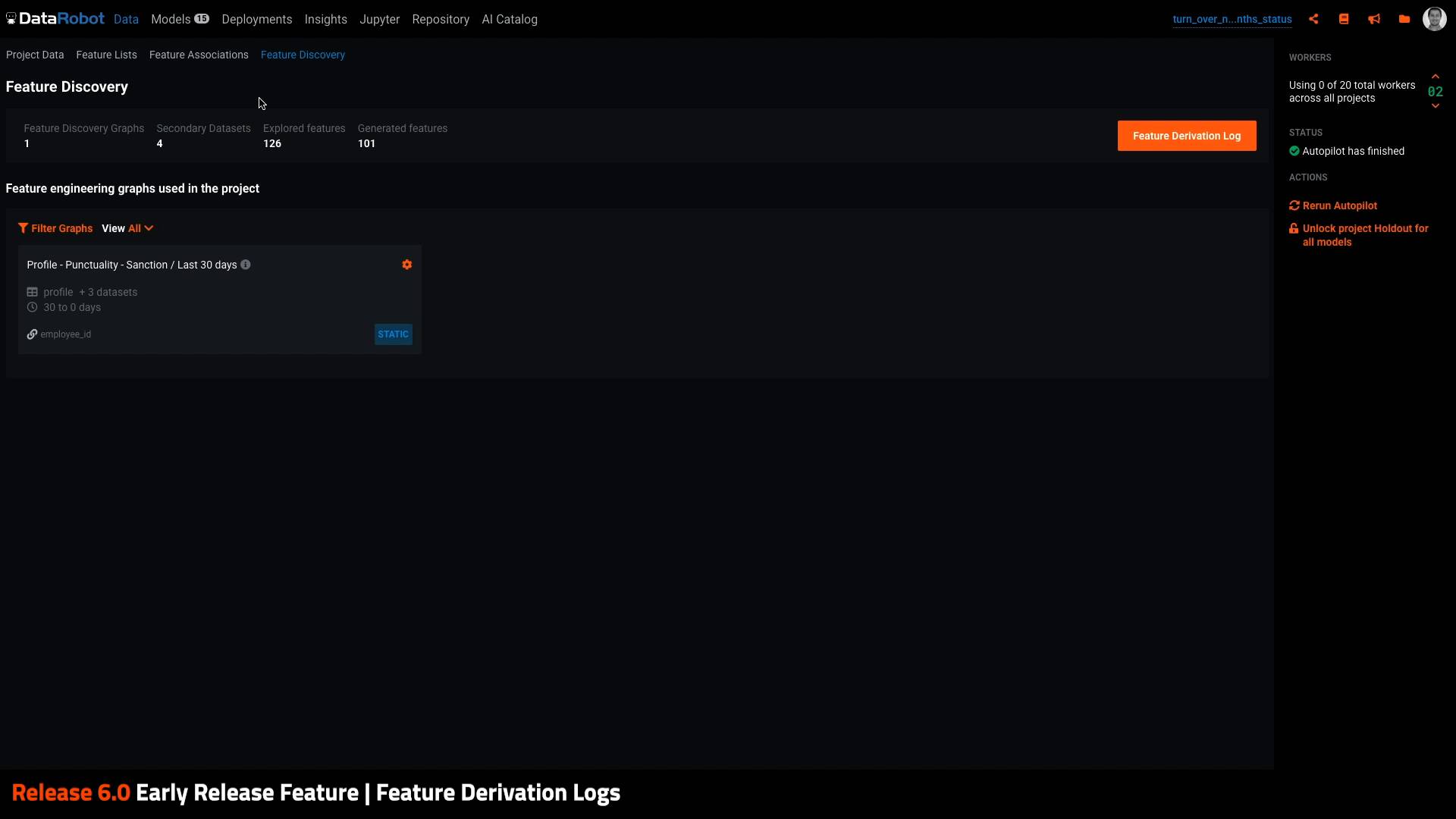This screenshot has width=1456, height=819.
Task: Open the Models menu item
Action: coord(171,19)
